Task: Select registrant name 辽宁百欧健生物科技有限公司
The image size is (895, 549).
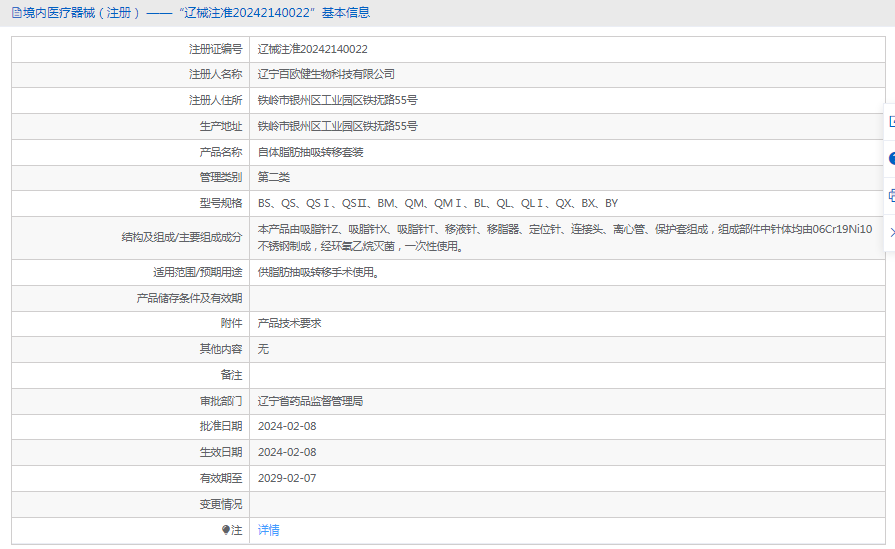Action: point(326,74)
